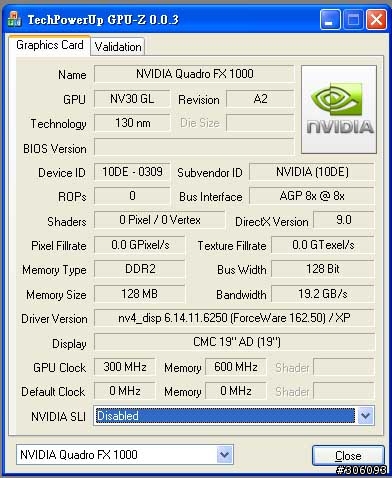Image resolution: width=392 pixels, height=478 pixels.
Task: Click the Driver Version label
Action: pyautogui.click(x=54, y=319)
